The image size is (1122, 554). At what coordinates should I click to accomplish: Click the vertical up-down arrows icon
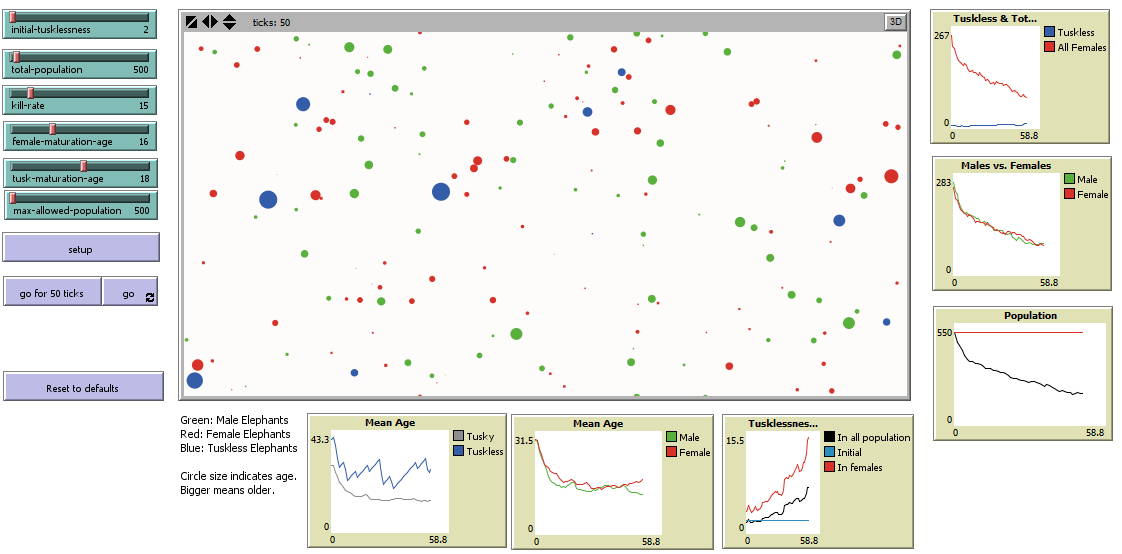pos(229,22)
